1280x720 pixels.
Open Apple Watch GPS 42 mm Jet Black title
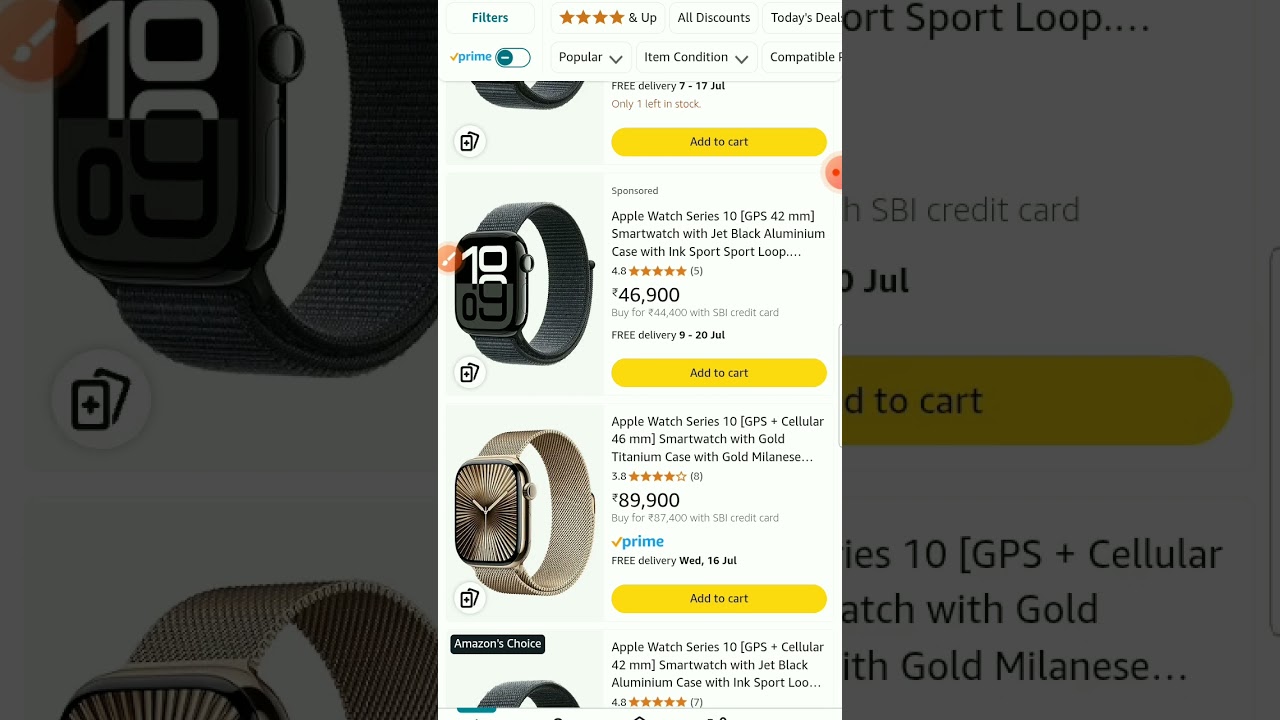tap(718, 234)
